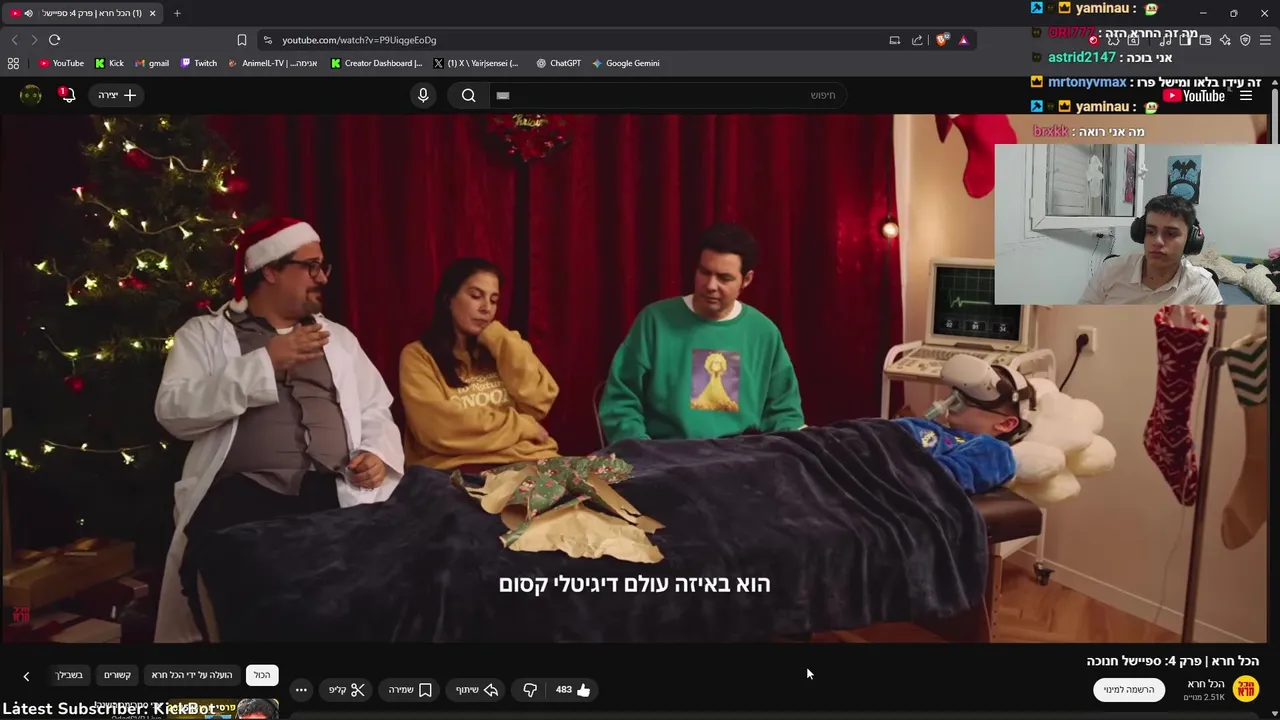Open the YouTube hamburger guide menu

click(x=1246, y=96)
